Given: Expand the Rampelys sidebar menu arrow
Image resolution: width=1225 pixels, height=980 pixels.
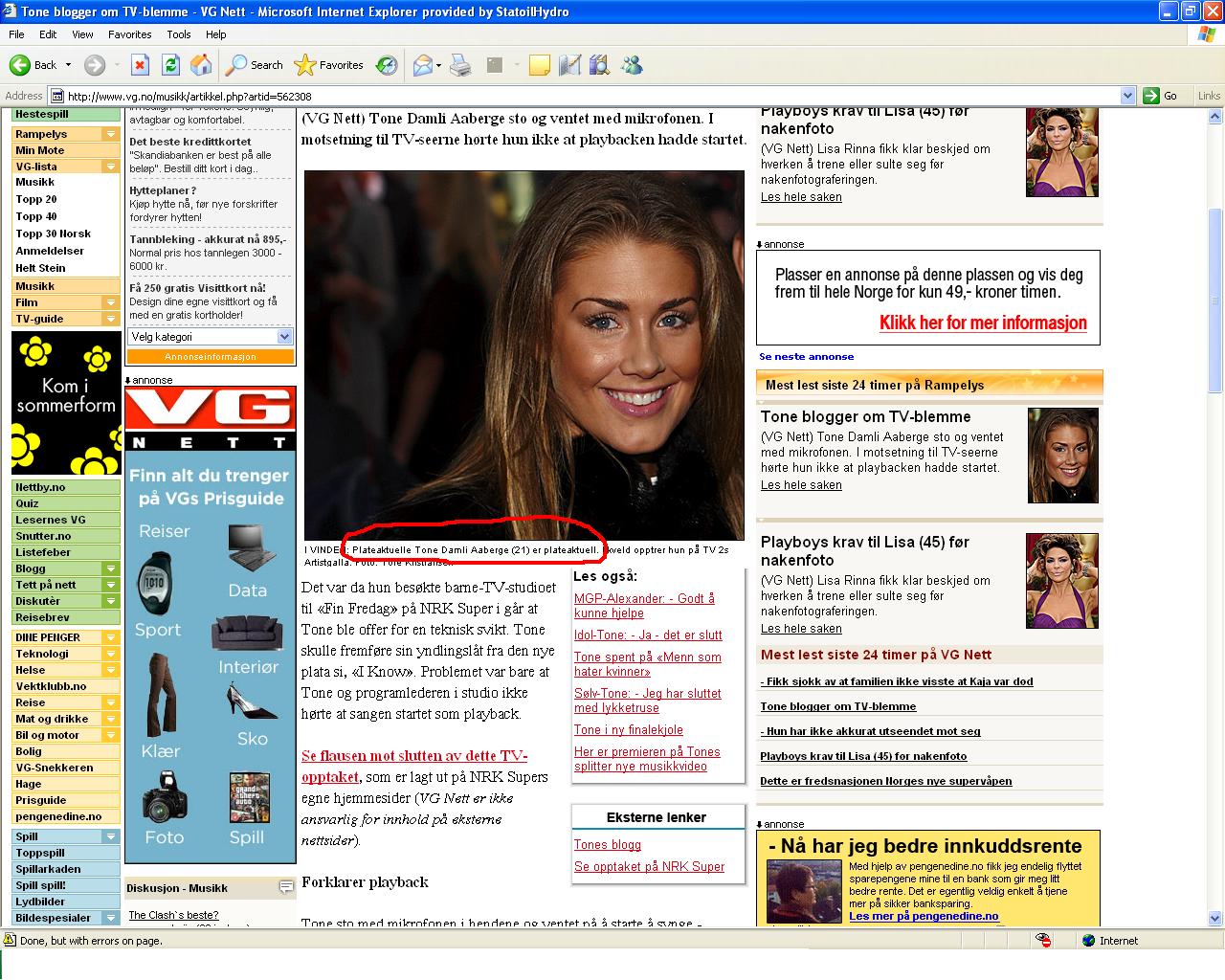Looking at the screenshot, I should (x=111, y=134).
